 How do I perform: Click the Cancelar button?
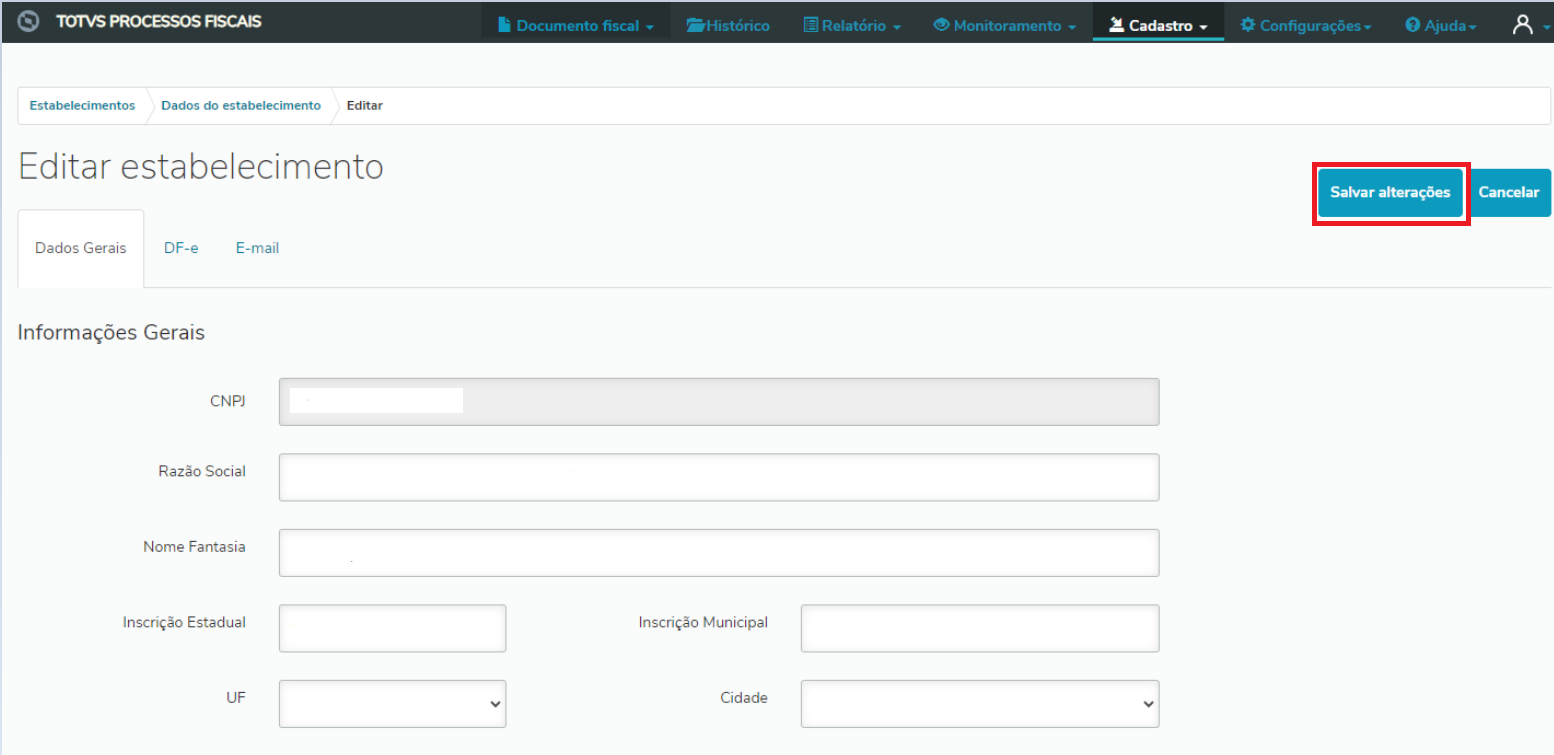(1509, 193)
